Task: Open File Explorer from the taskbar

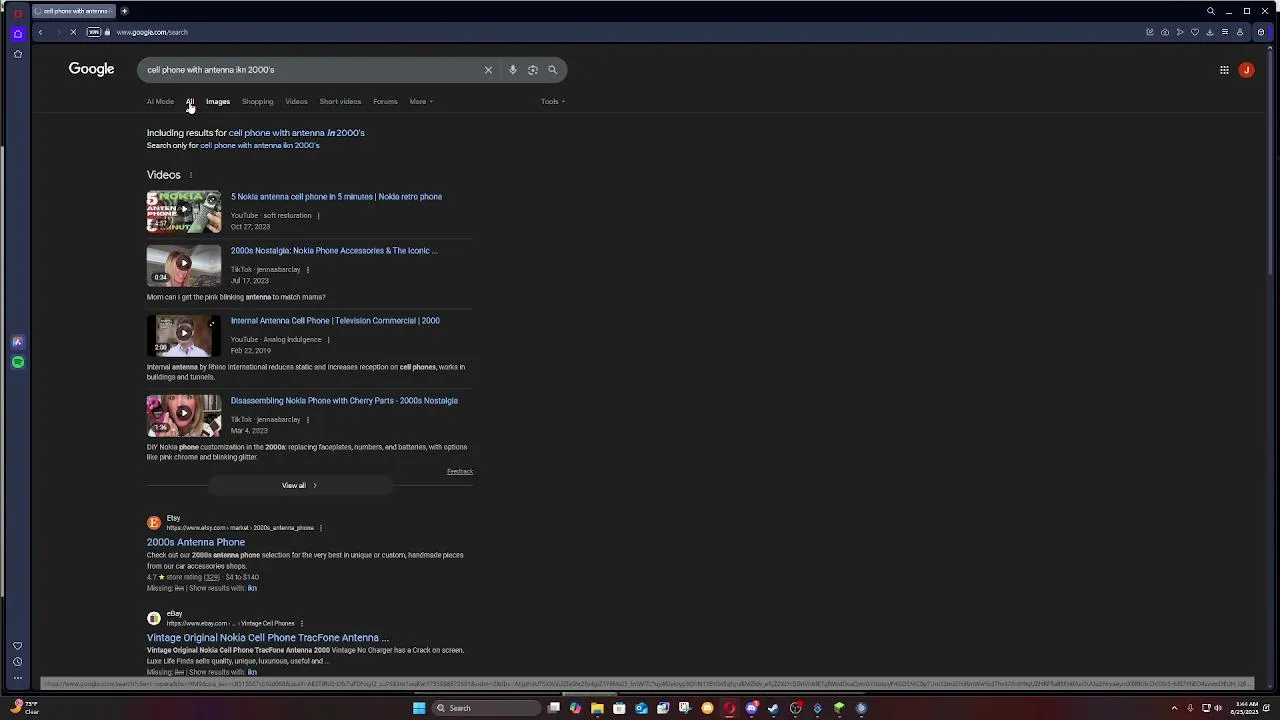Action: [x=597, y=708]
